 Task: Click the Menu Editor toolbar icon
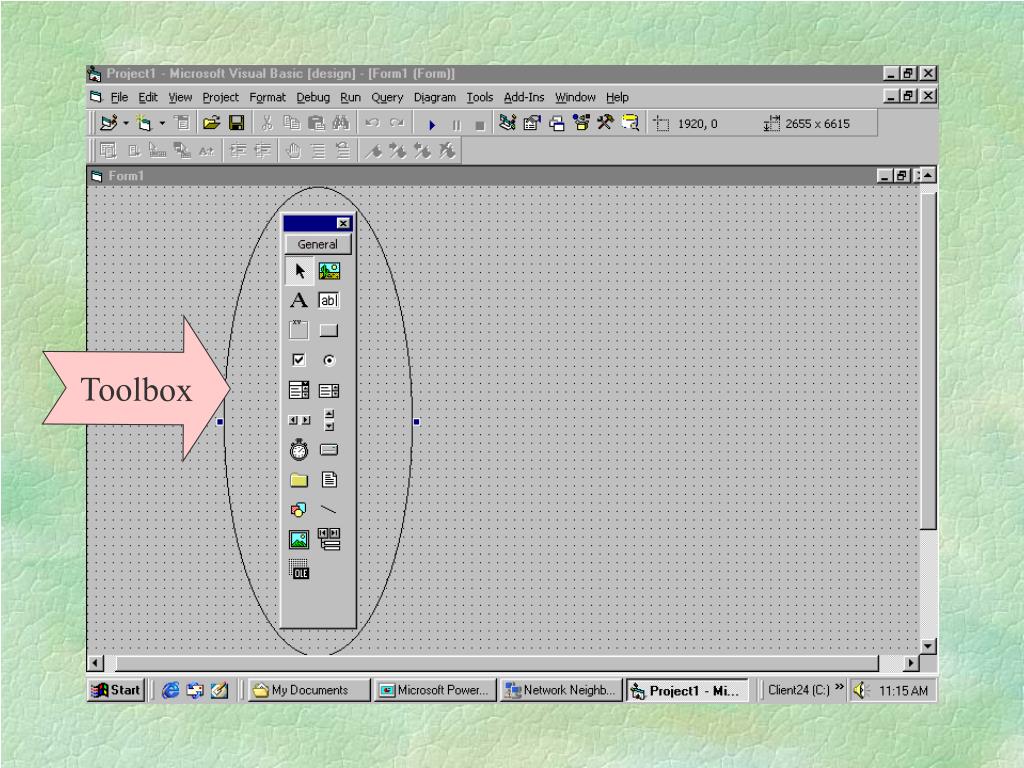[x=182, y=123]
